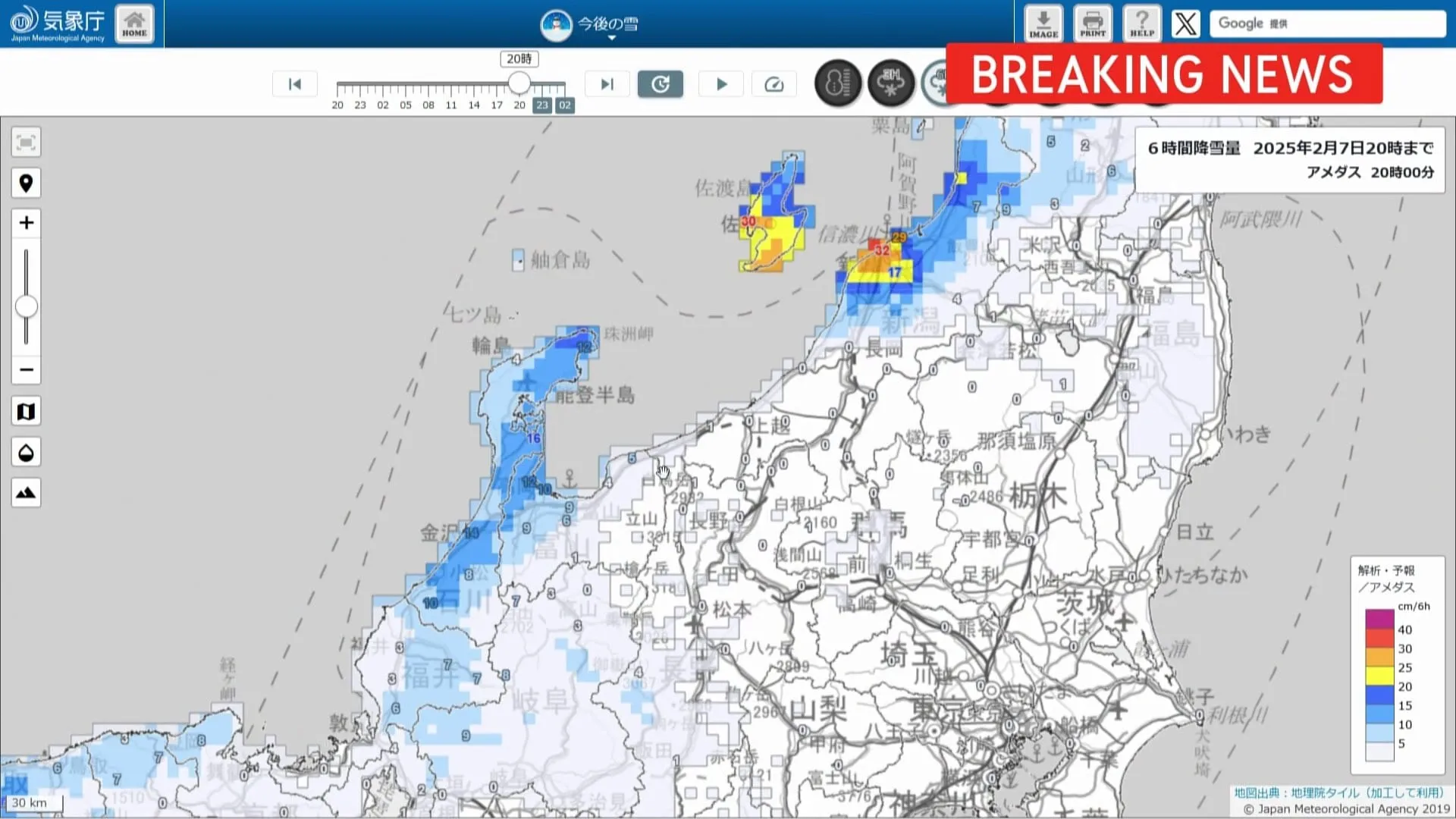Select the snow depth snowman element
Viewport: 1456px width, 819px height.
tap(838, 83)
